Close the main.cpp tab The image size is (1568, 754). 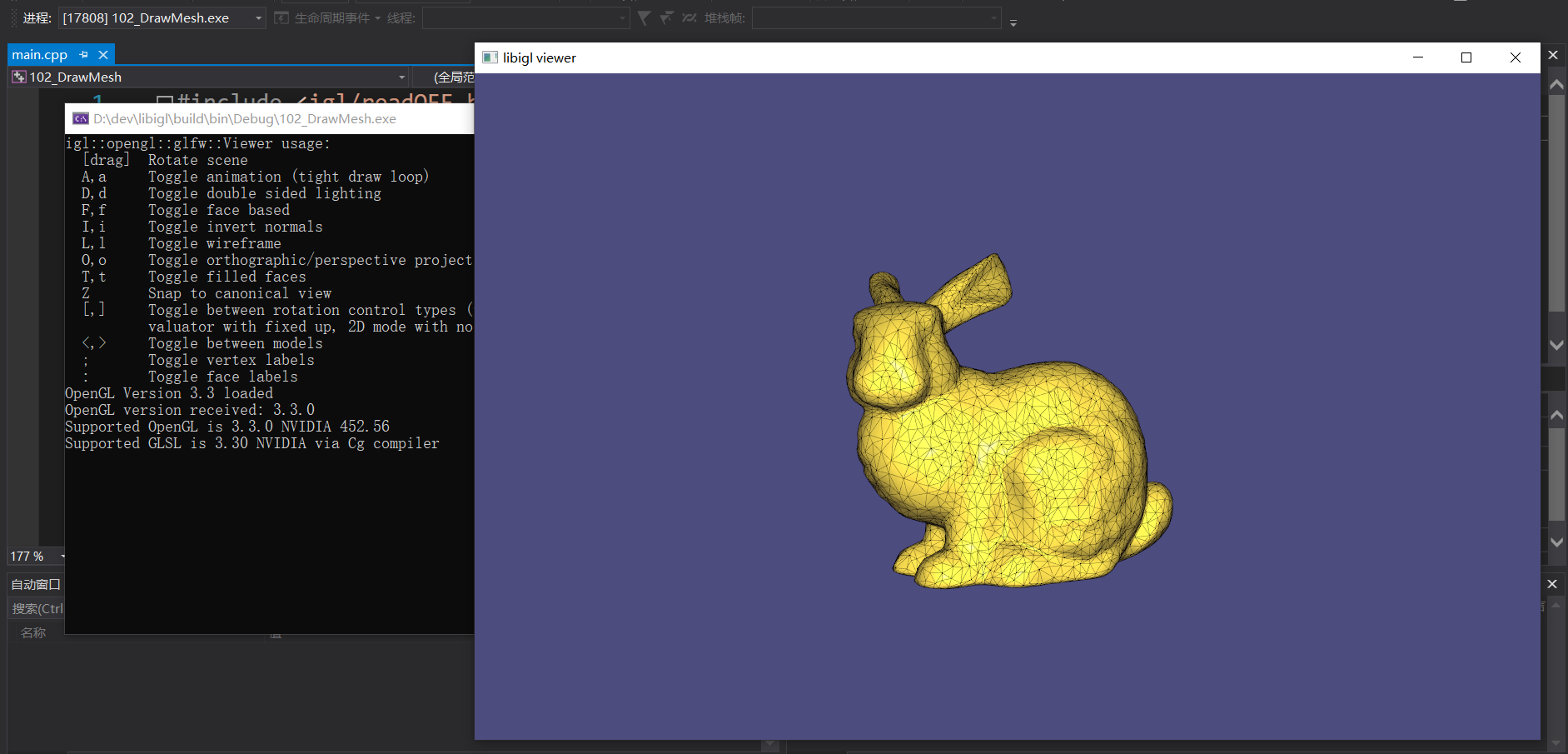103,55
